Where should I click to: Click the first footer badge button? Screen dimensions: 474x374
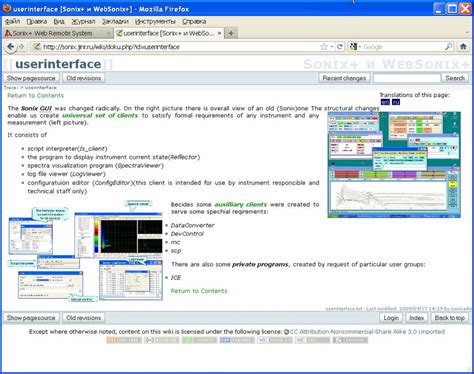[x=124, y=340]
